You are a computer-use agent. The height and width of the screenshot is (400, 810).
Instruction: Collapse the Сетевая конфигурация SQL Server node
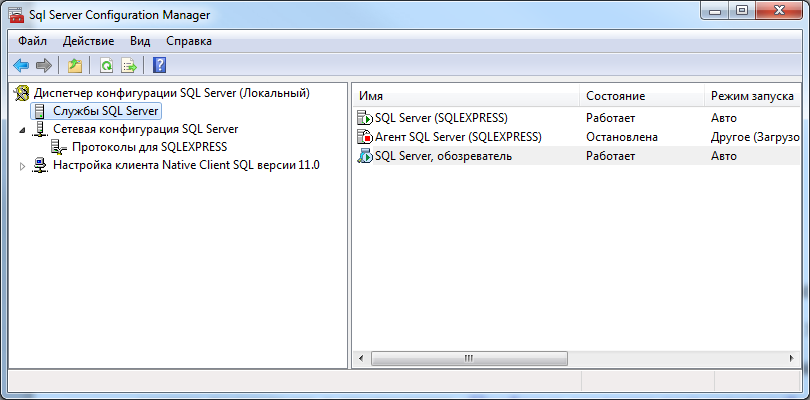click(23, 130)
